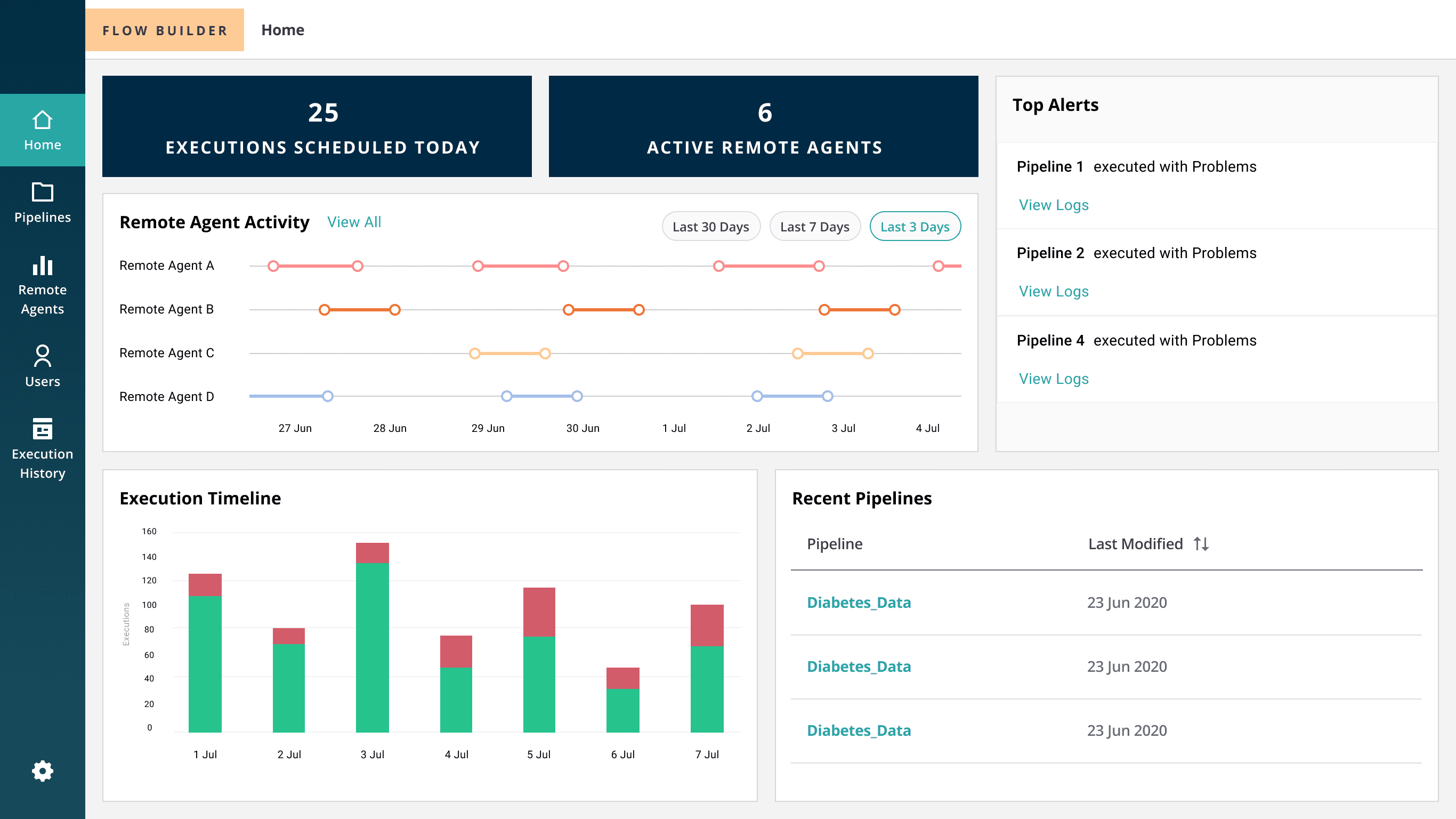
Task: Click the Active Remote Agents card
Action: tap(763, 126)
